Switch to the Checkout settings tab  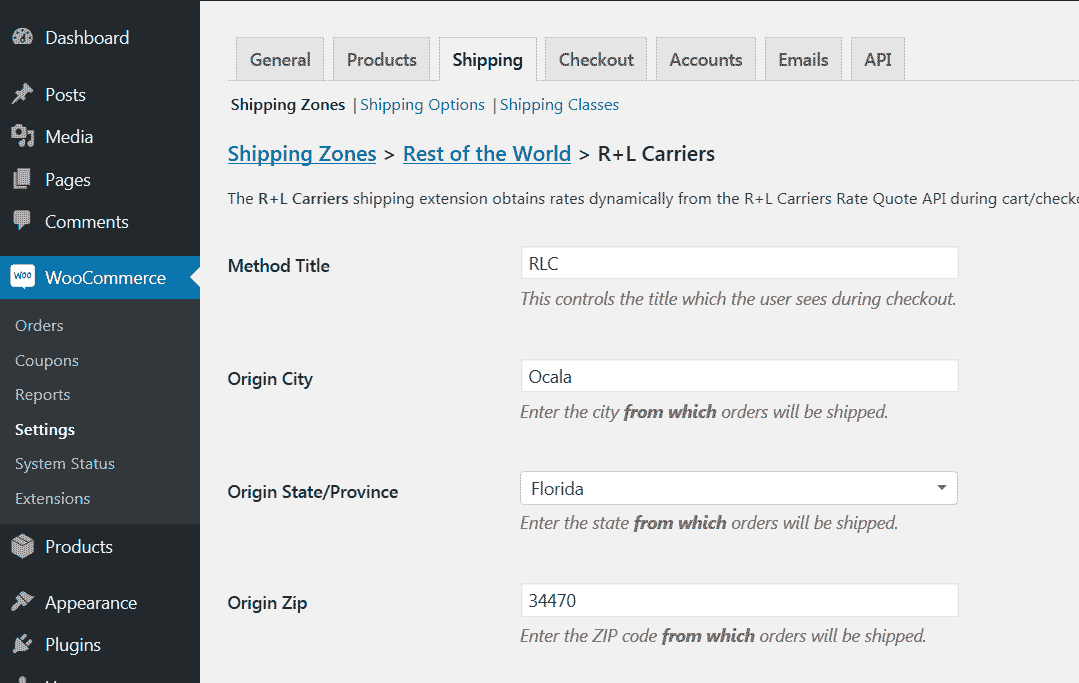596,59
